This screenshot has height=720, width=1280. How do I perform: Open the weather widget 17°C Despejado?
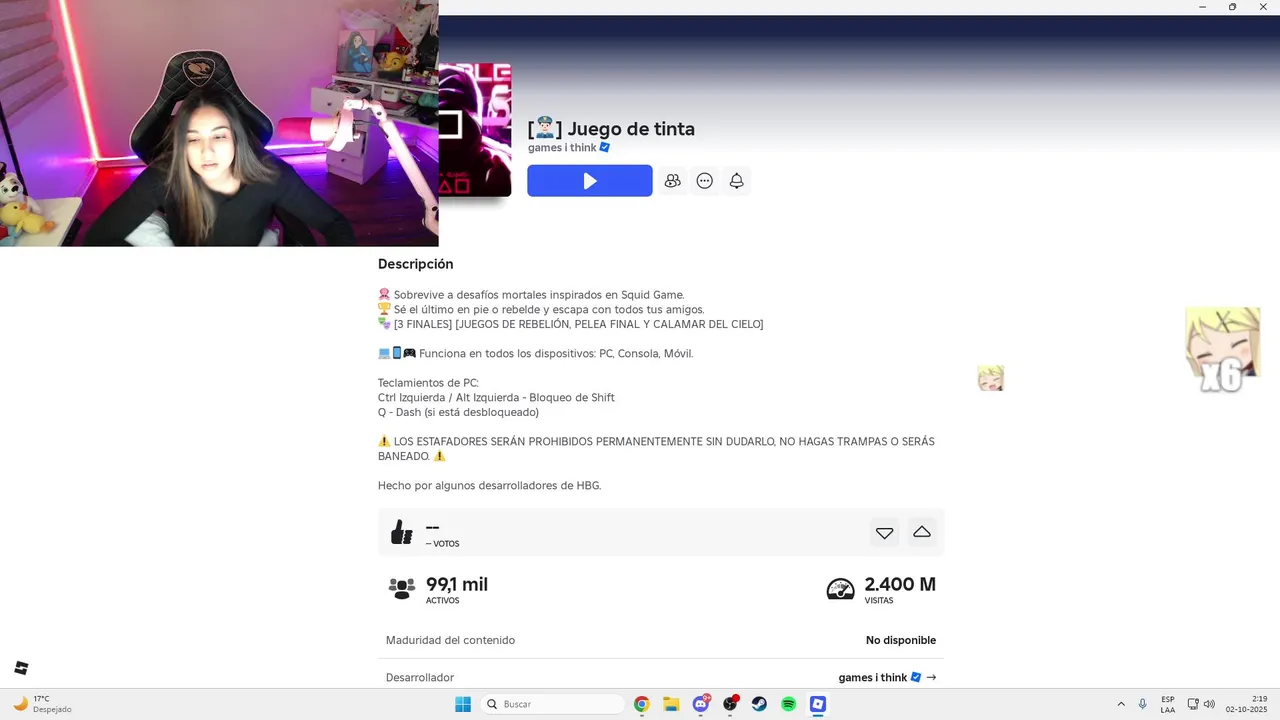pyautogui.click(x=43, y=704)
